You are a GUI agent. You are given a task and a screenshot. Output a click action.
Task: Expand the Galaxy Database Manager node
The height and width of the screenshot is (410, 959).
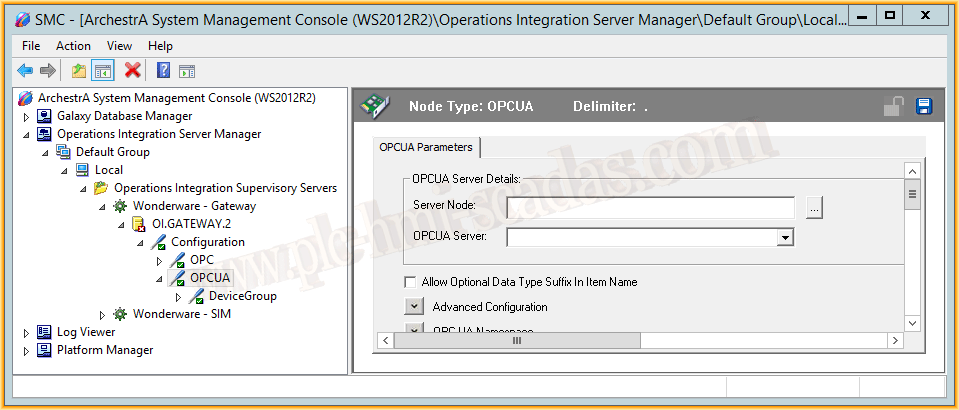[27, 116]
